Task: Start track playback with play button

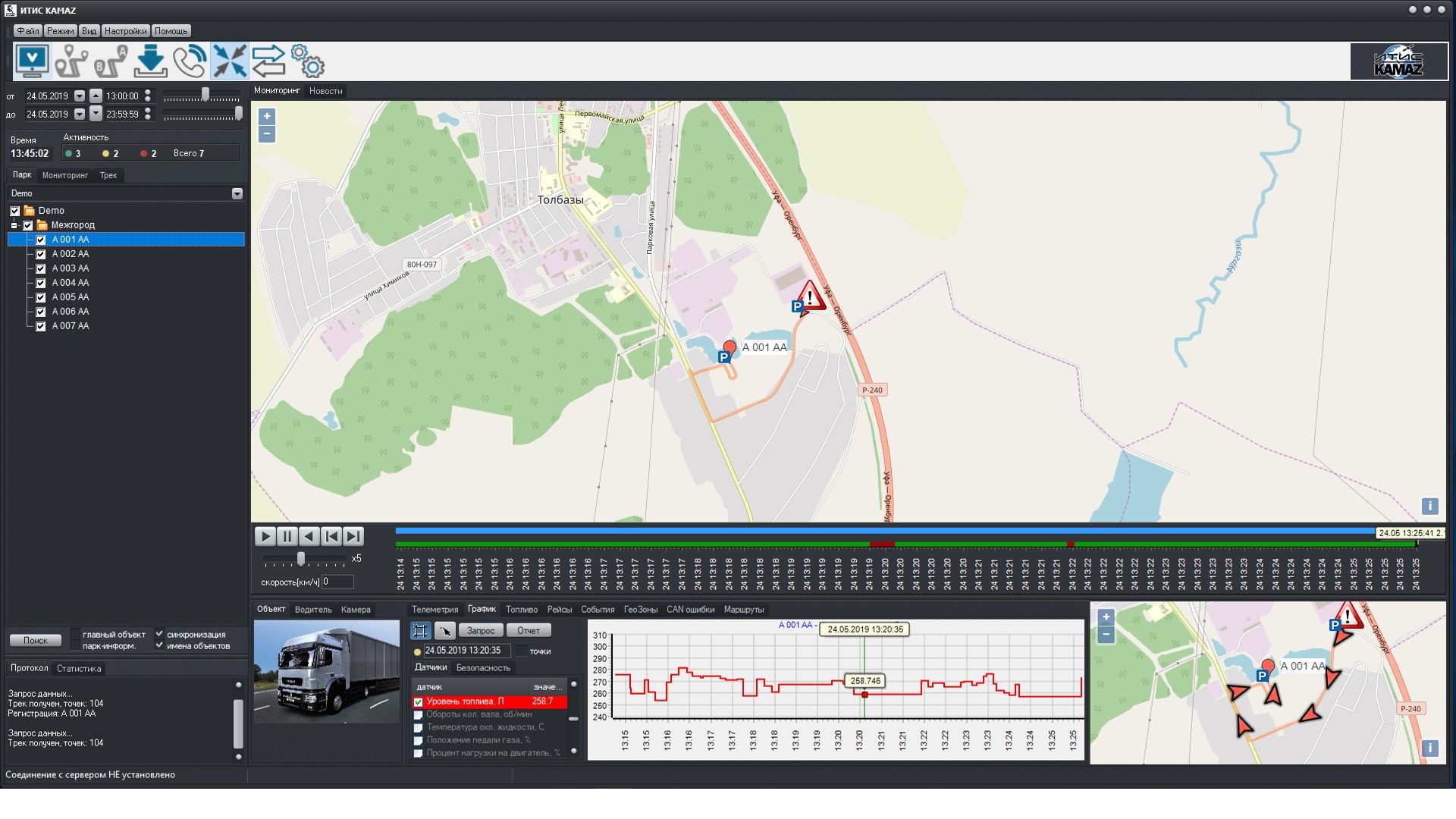Action: pos(265,536)
